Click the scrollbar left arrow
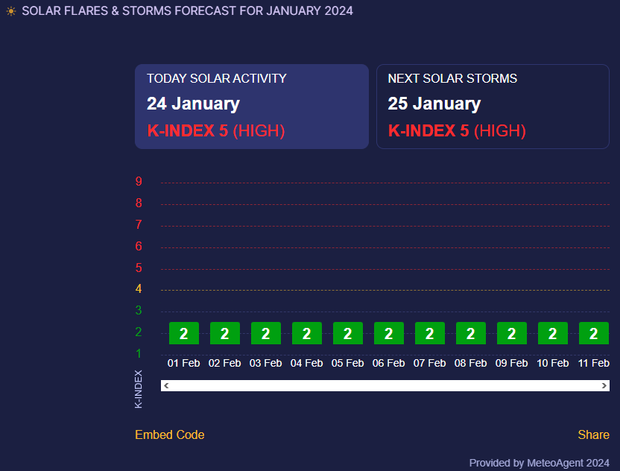Image resolution: width=620 pixels, height=471 pixels. pos(166,385)
